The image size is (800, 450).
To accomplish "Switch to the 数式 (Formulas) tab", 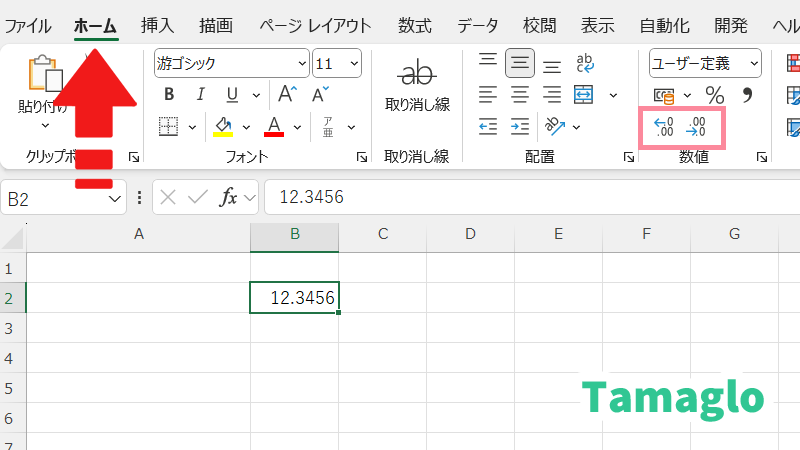I will pyautogui.click(x=414, y=25).
